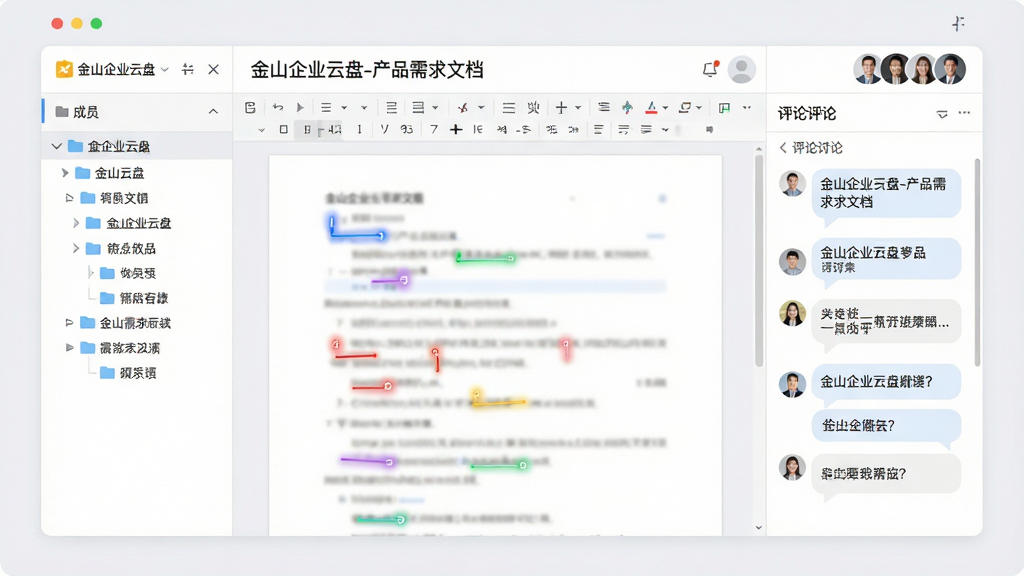Viewport: 1024px width, 576px height.
Task: Open the format brush dropdown arrow
Action: point(481,108)
